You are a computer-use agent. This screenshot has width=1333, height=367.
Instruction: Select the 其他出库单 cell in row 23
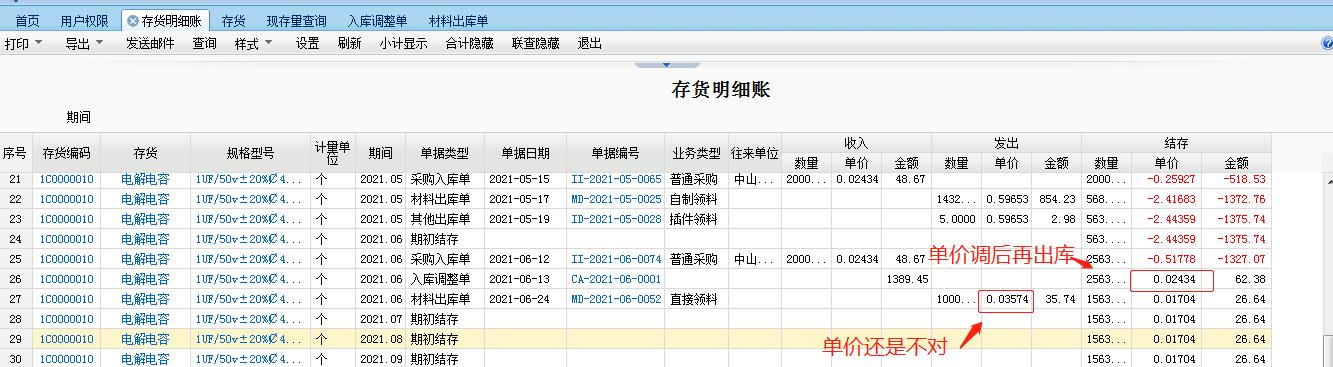pyautogui.click(x=444, y=219)
